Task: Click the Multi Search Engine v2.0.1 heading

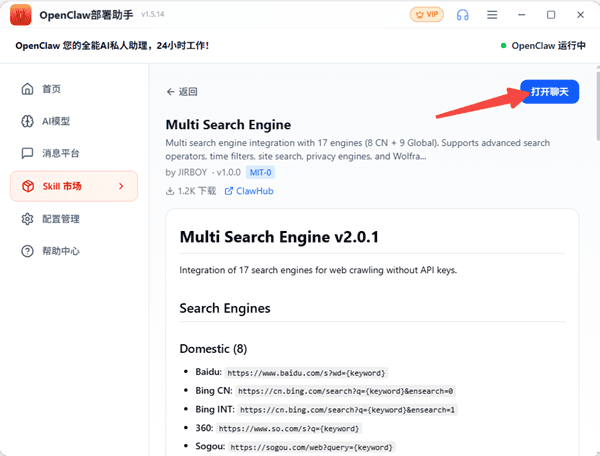Action: 279,237
